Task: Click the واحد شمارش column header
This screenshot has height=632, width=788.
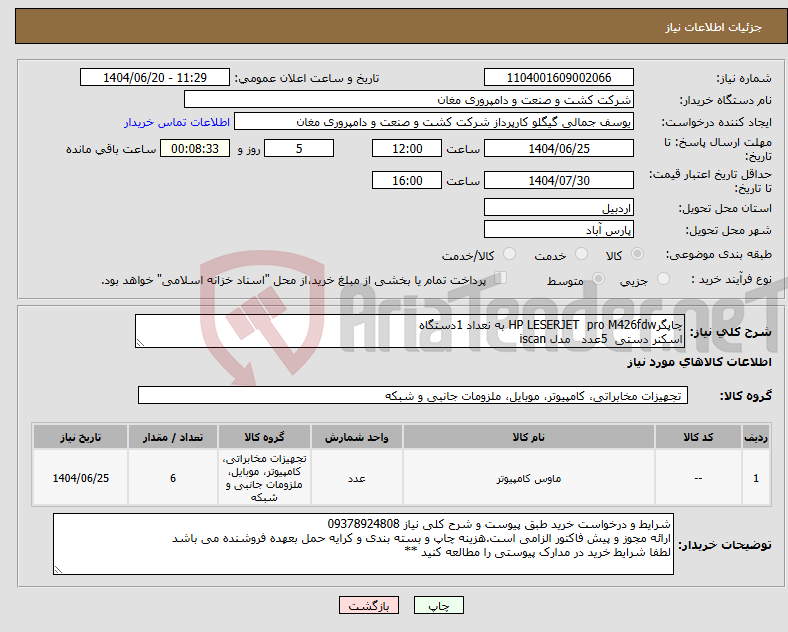Action: (356, 437)
